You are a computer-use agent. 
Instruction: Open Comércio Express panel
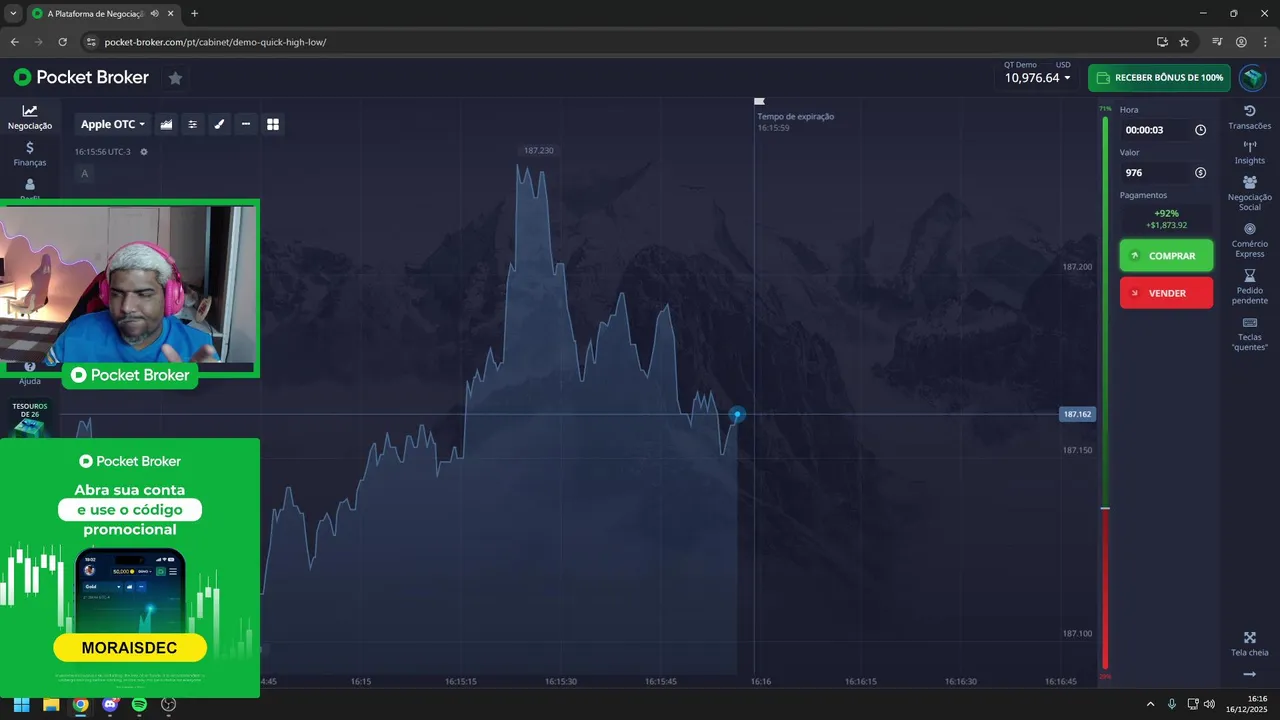tap(1250, 239)
